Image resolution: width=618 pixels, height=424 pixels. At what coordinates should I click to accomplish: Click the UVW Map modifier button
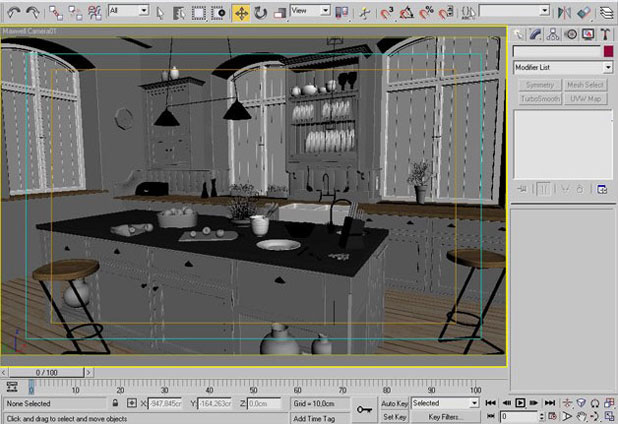585,99
